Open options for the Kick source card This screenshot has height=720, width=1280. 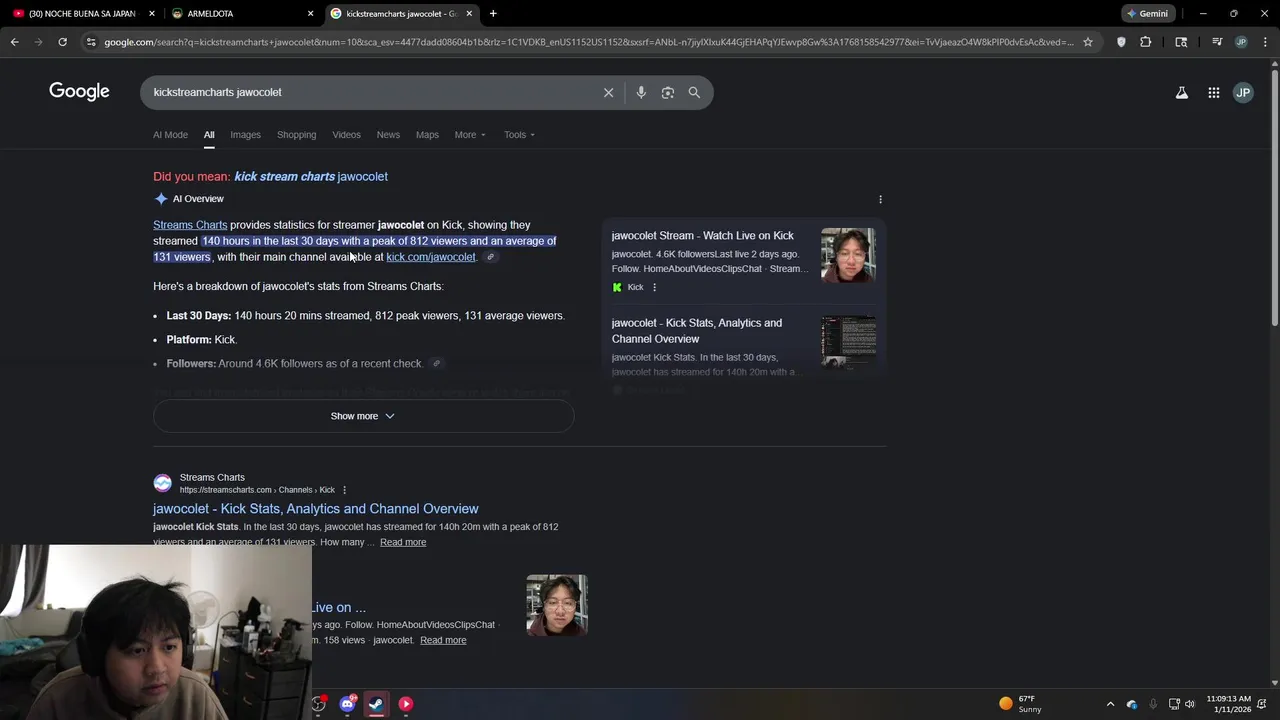pyautogui.click(x=654, y=287)
